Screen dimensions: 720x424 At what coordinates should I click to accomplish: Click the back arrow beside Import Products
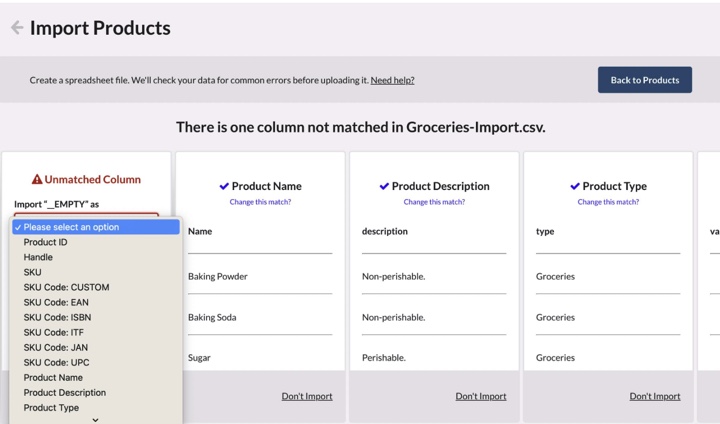pos(17,28)
